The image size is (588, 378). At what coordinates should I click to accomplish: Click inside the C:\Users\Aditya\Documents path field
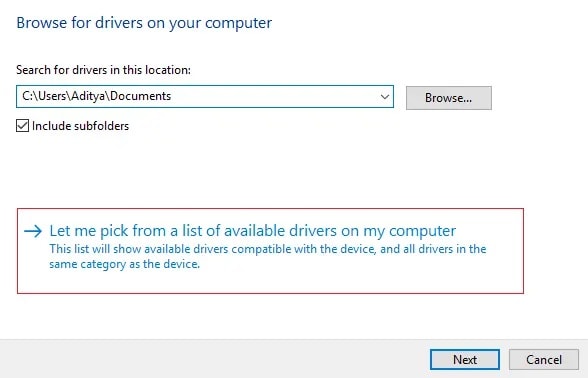[x=205, y=96]
